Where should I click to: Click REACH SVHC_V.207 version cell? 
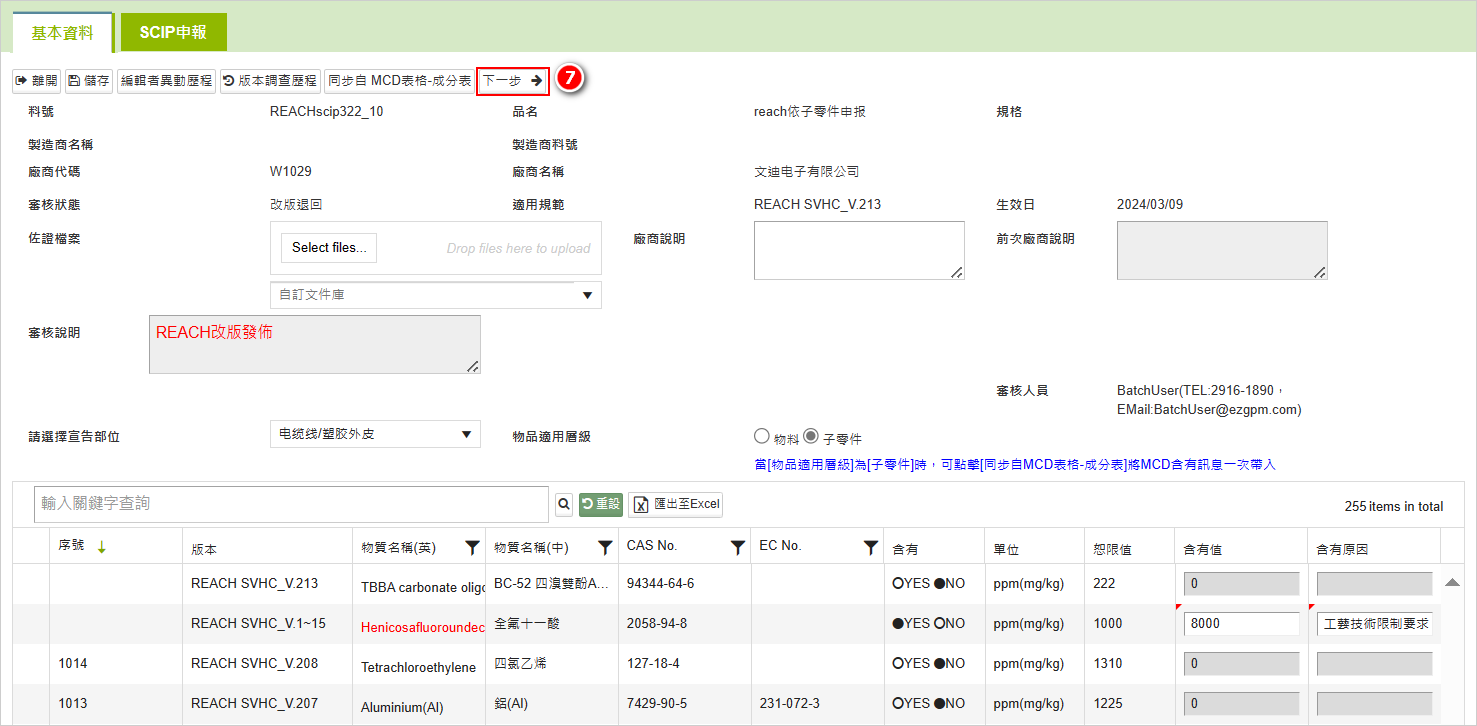point(254,703)
